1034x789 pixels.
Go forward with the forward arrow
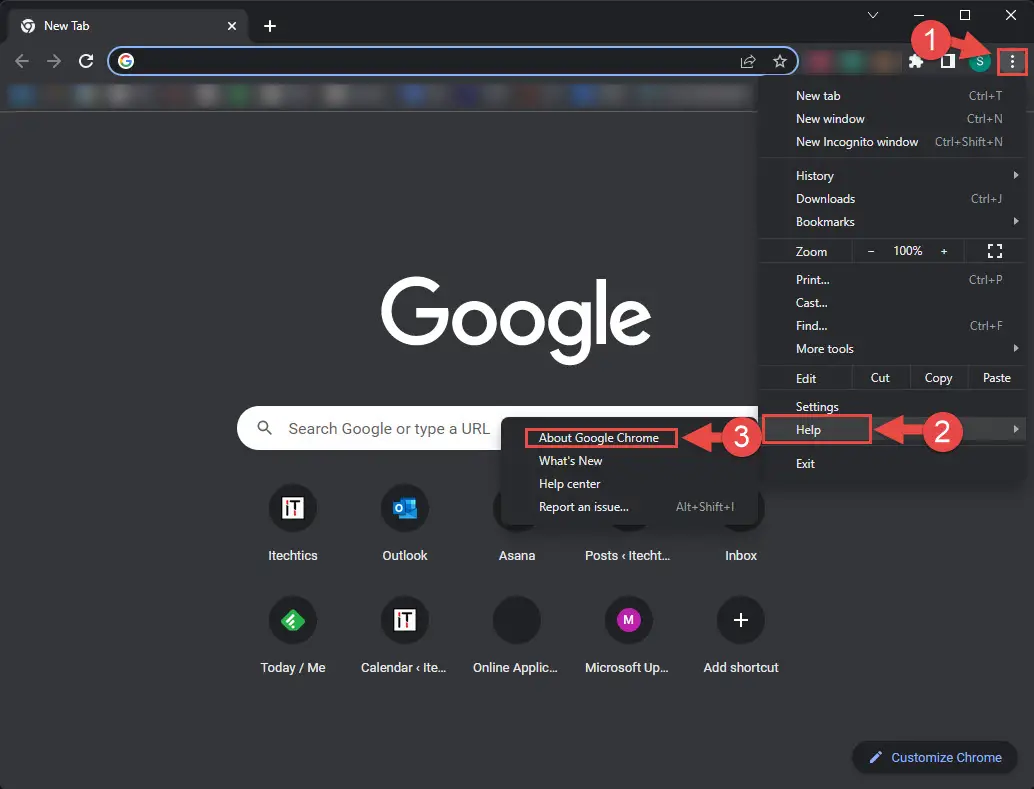(x=53, y=61)
